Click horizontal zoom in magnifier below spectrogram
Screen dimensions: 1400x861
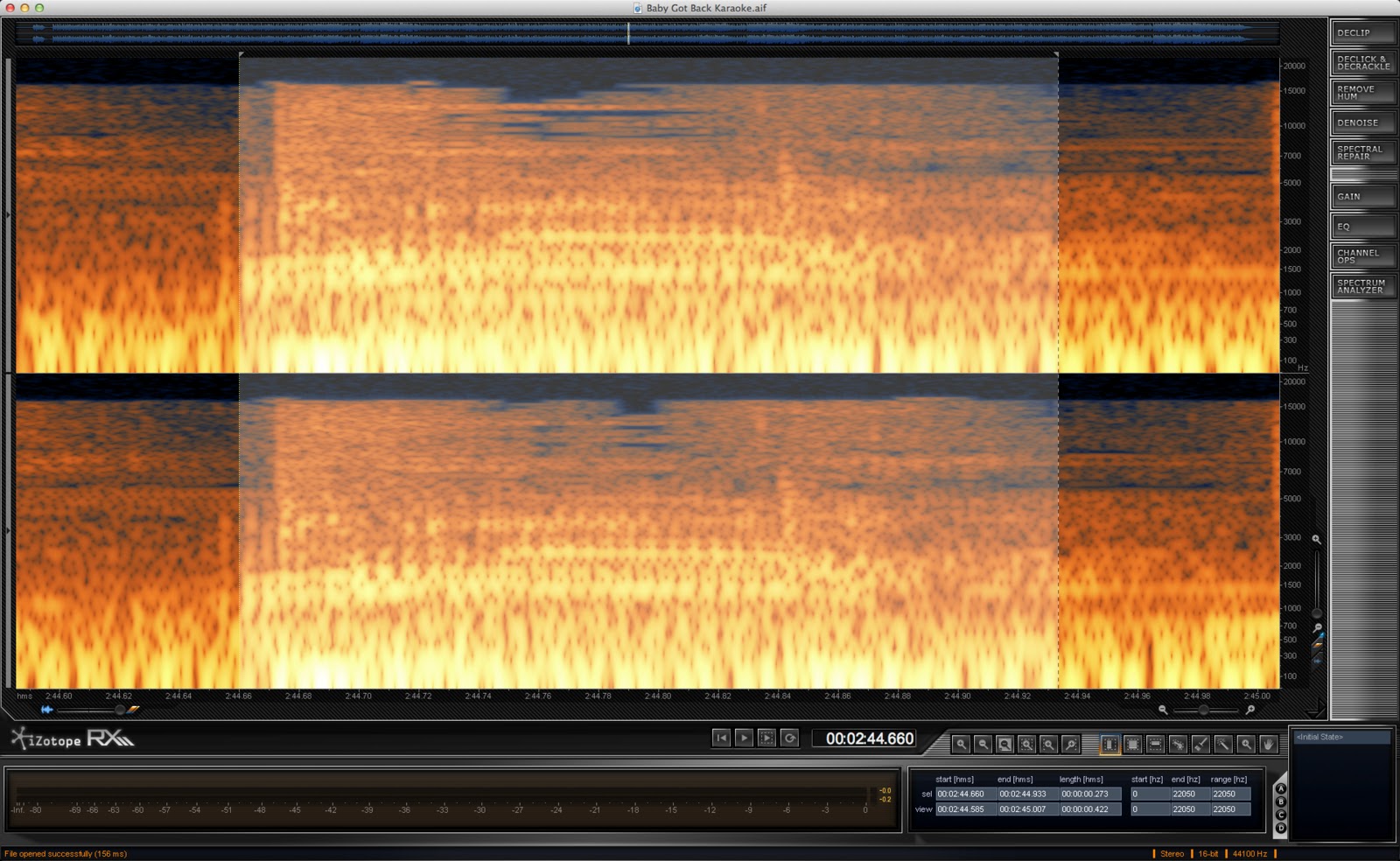pos(1250,710)
